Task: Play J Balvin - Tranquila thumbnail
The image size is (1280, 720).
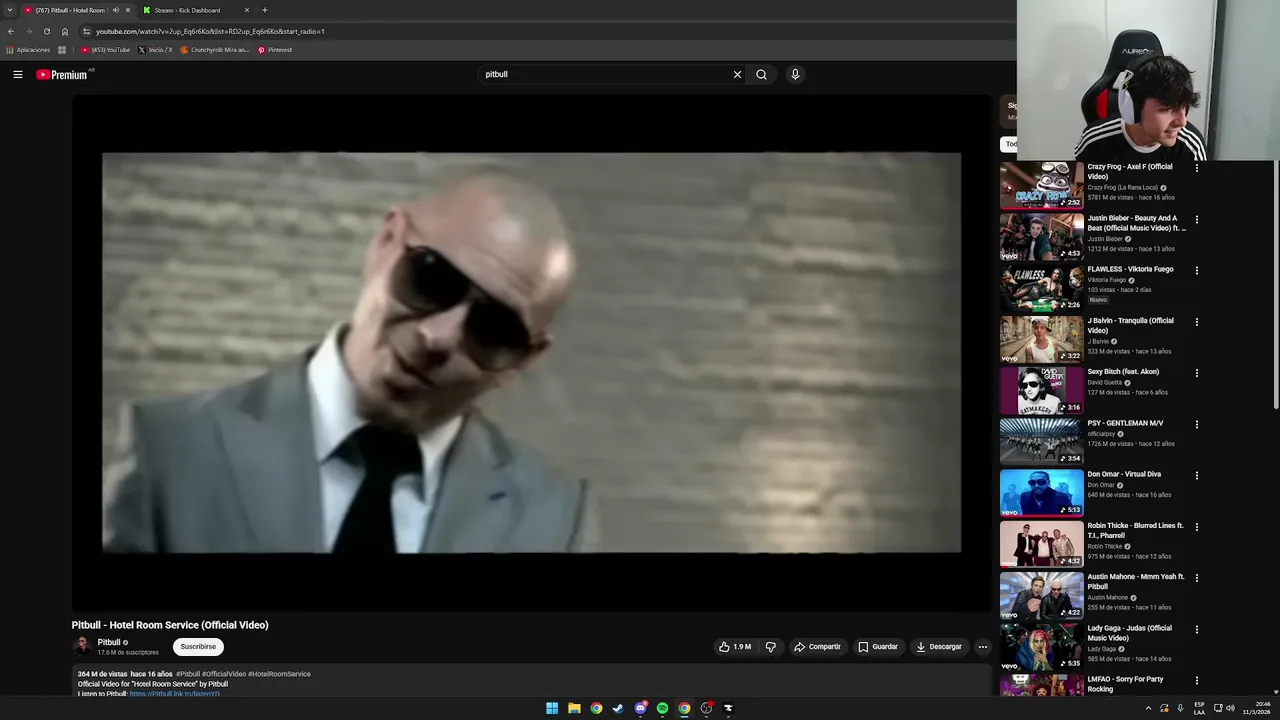Action: pos(1042,339)
